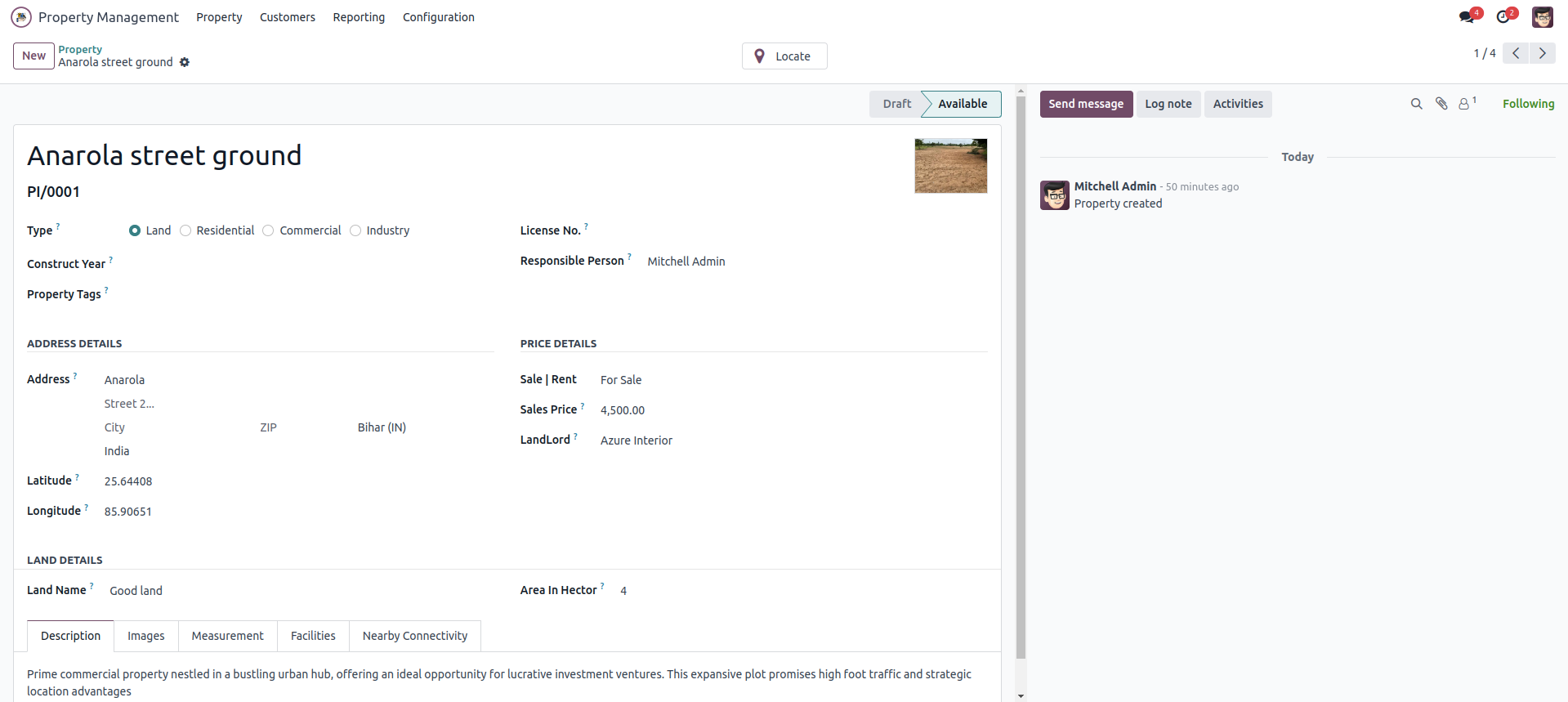
Task: Open the user avatar menu
Action: pyautogui.click(x=1542, y=17)
